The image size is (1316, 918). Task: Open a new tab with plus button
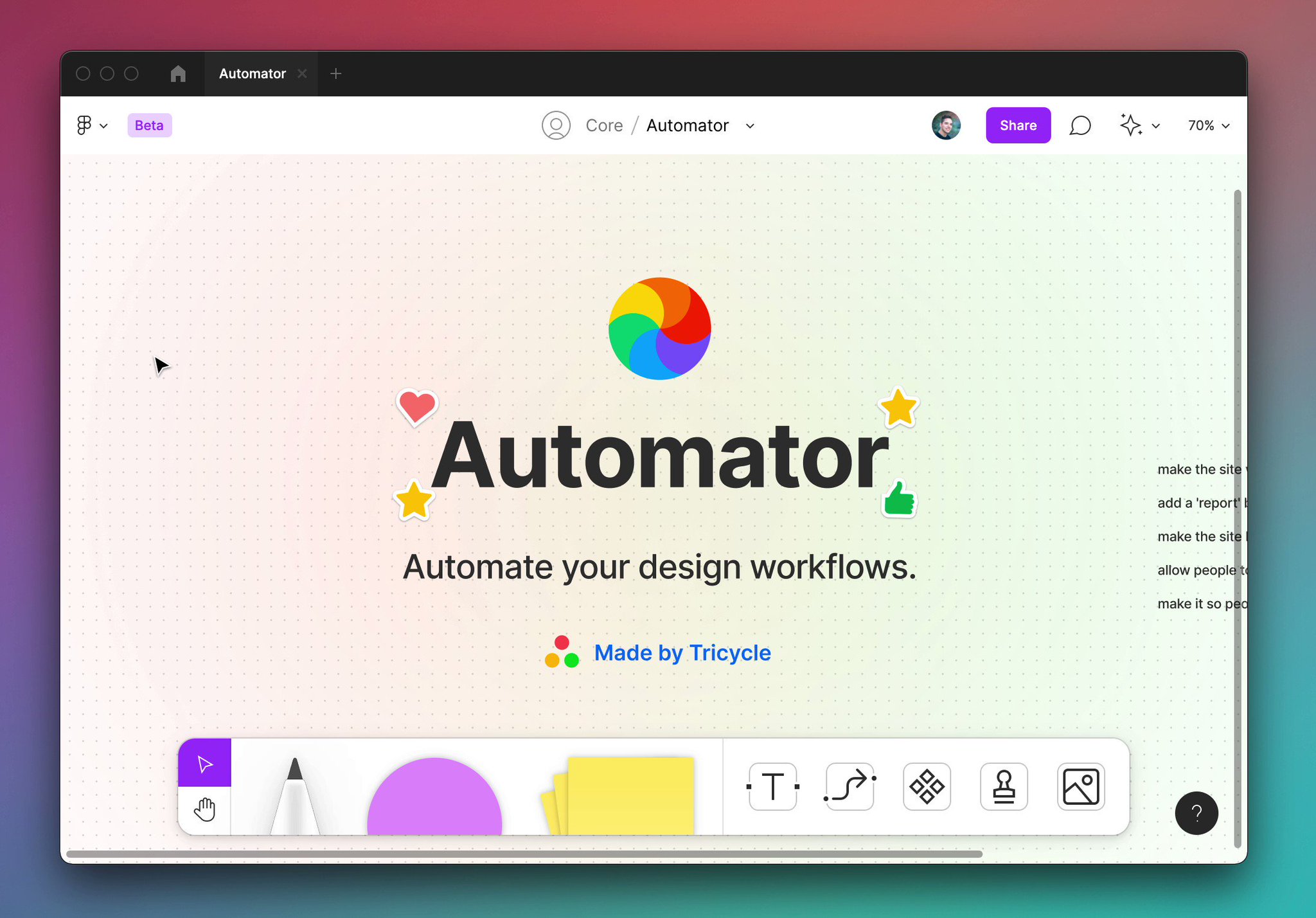[x=335, y=74]
